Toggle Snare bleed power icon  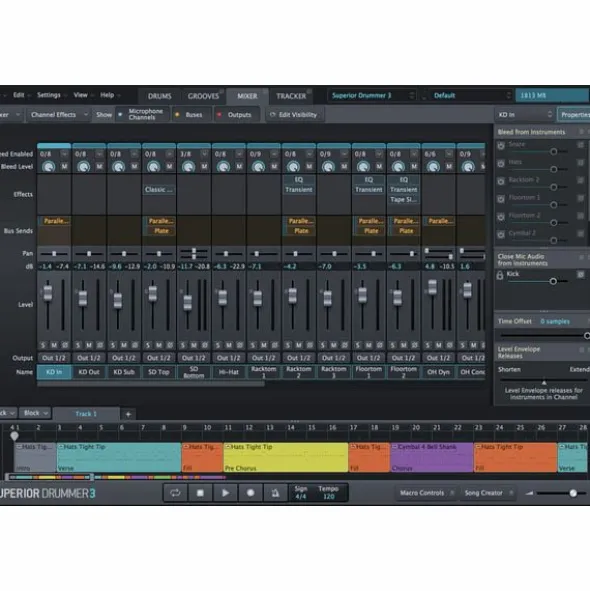501,145
